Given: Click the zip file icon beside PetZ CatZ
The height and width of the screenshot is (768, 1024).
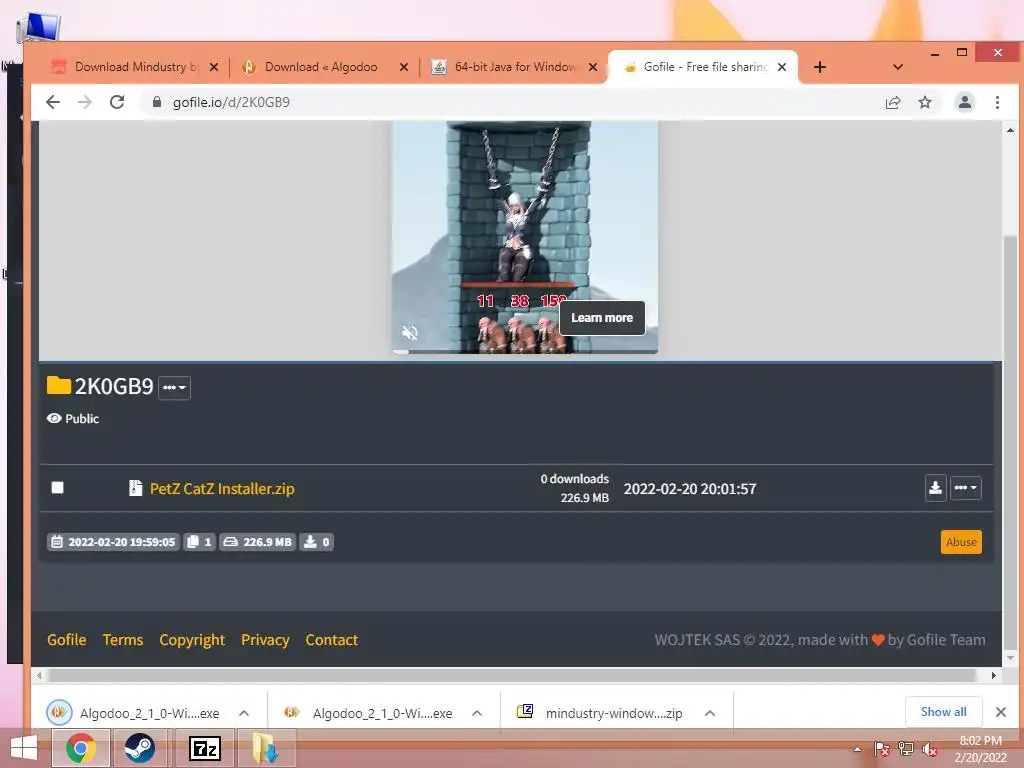Looking at the screenshot, I should (x=135, y=488).
